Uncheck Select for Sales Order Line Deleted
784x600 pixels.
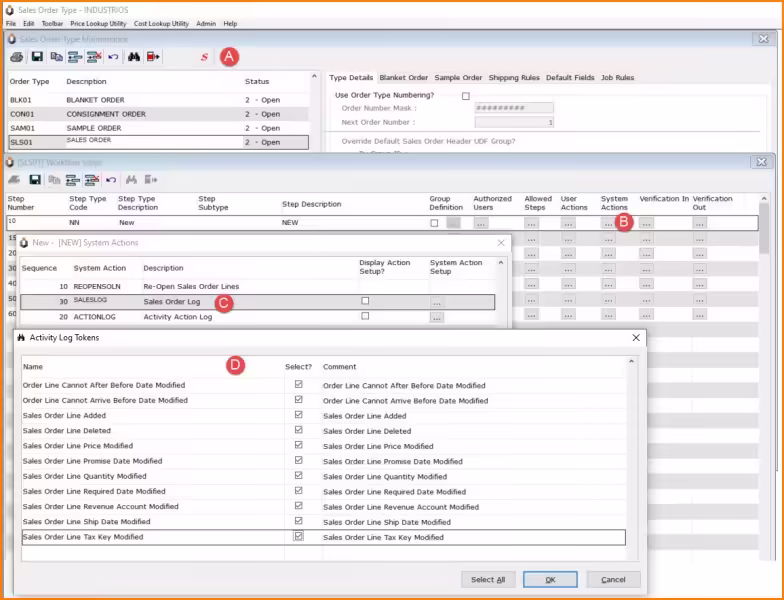298,430
